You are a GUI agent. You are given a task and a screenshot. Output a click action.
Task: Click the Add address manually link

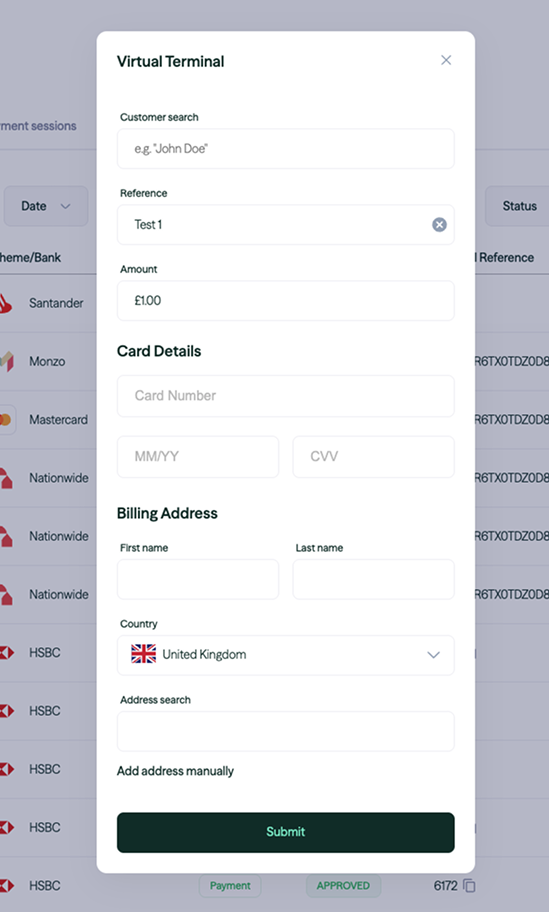coord(175,771)
